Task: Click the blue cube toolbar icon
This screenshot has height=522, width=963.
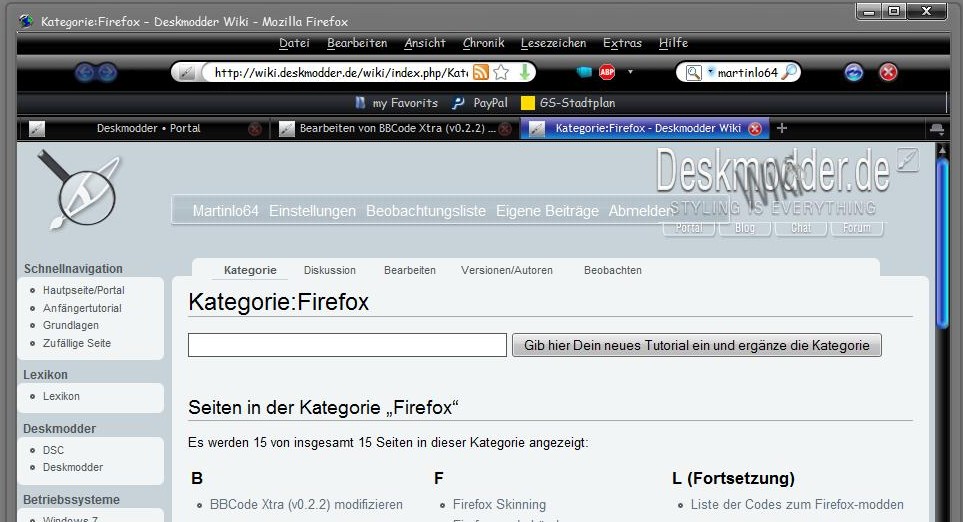Action: (x=584, y=72)
